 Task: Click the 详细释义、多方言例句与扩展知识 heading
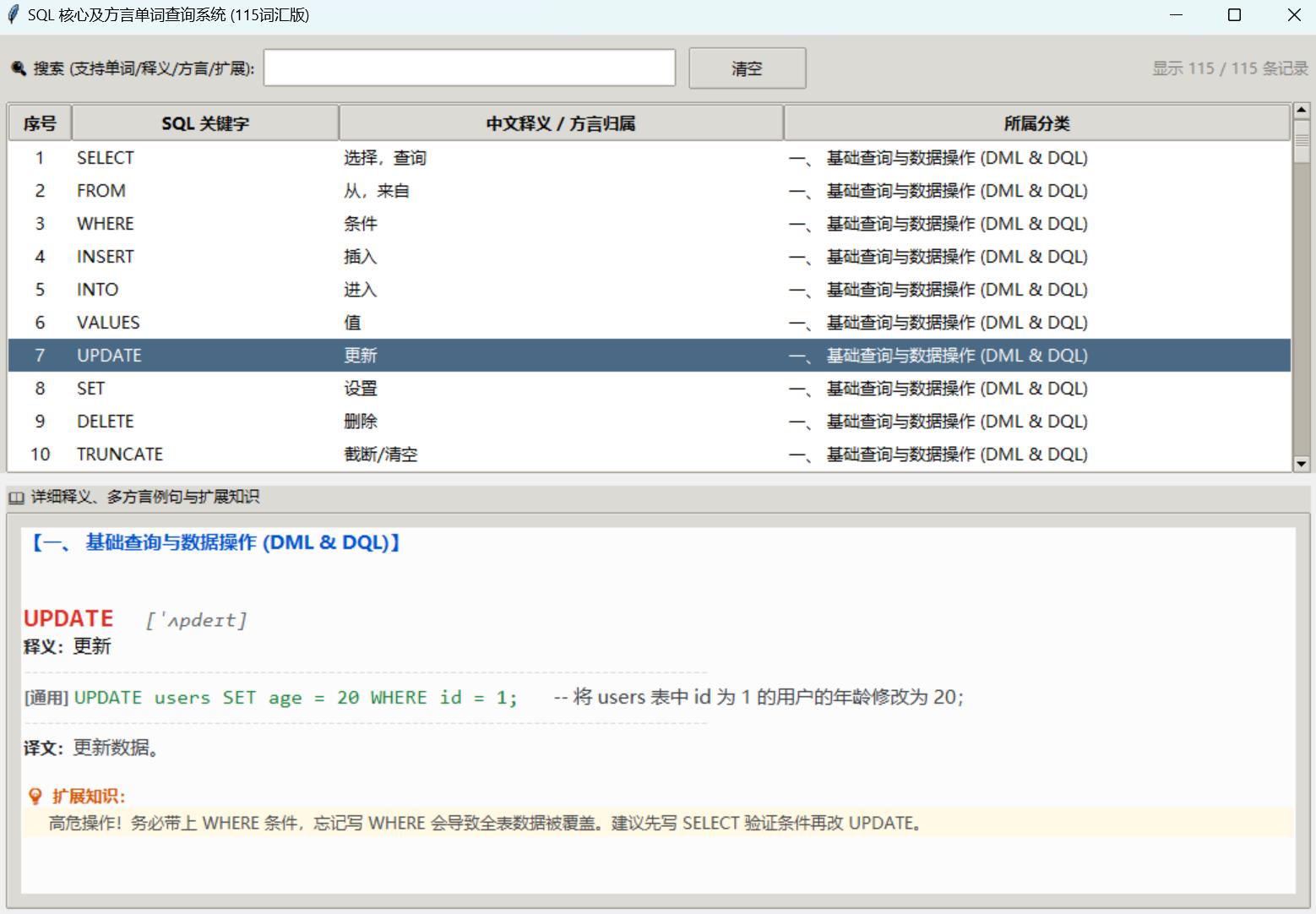point(145,497)
